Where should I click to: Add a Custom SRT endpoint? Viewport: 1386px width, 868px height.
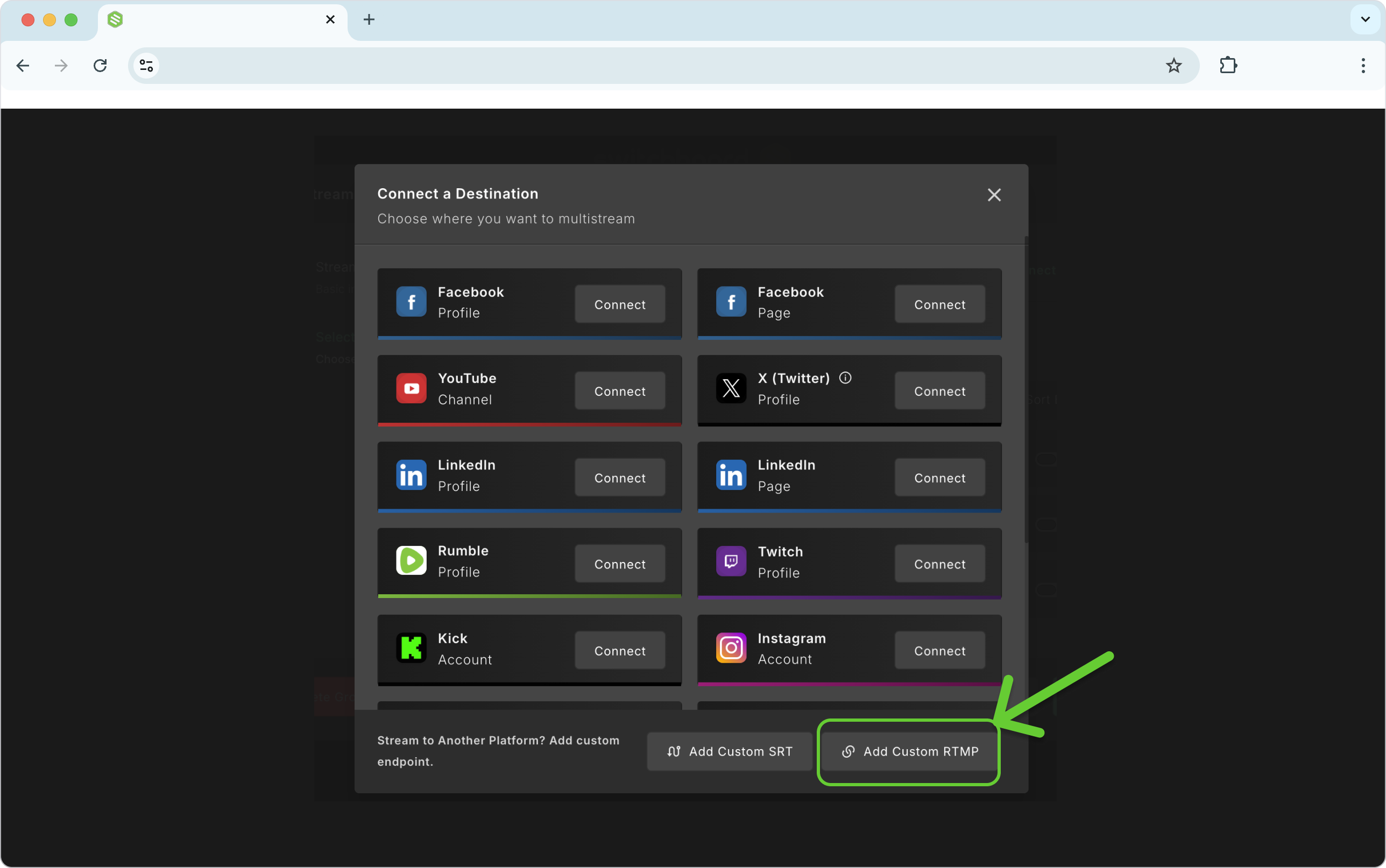point(729,751)
